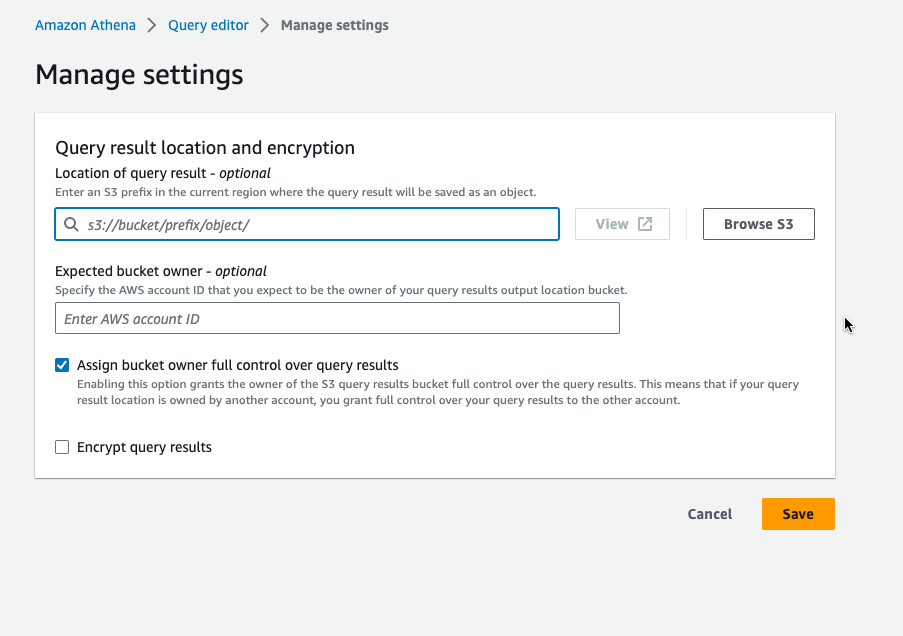
Task: Go to Amazon Athena breadcrumb link
Action: pos(85,25)
